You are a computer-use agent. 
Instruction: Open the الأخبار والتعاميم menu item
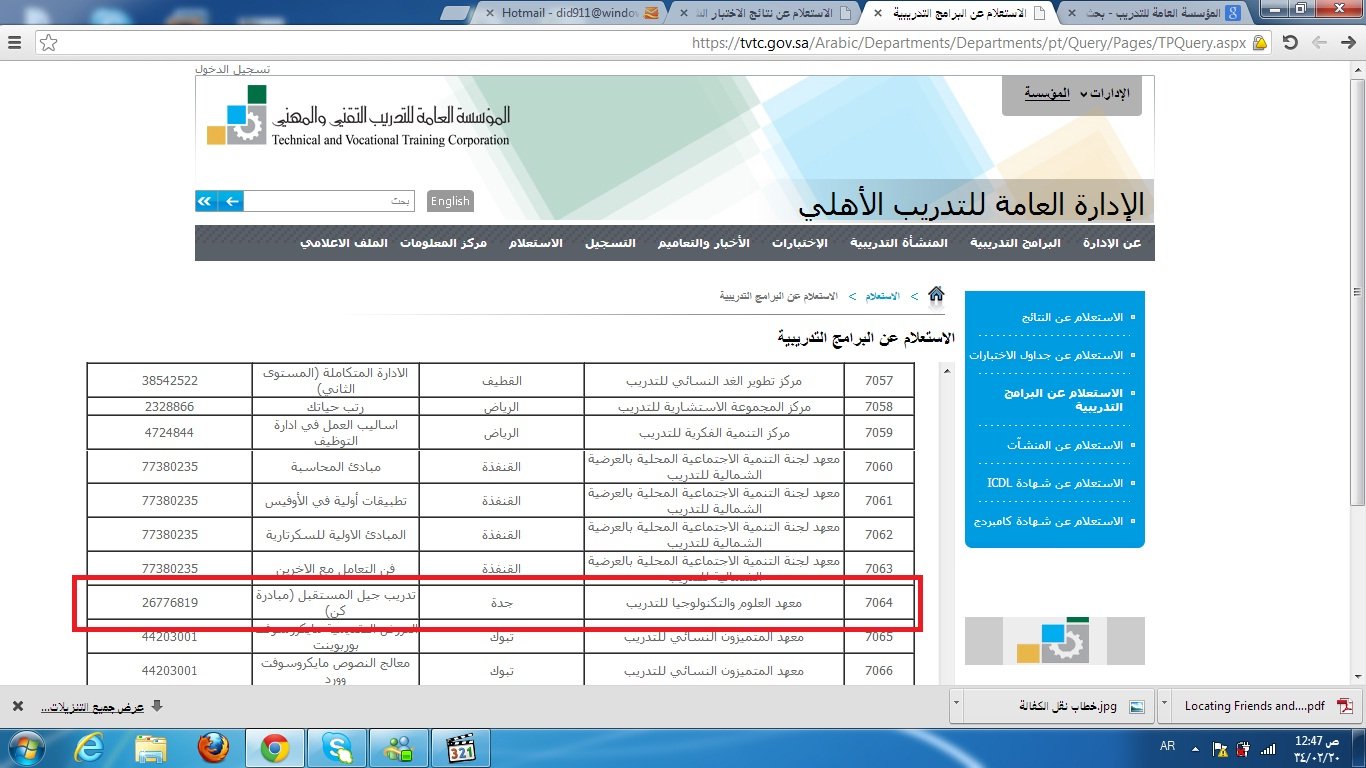click(x=704, y=243)
